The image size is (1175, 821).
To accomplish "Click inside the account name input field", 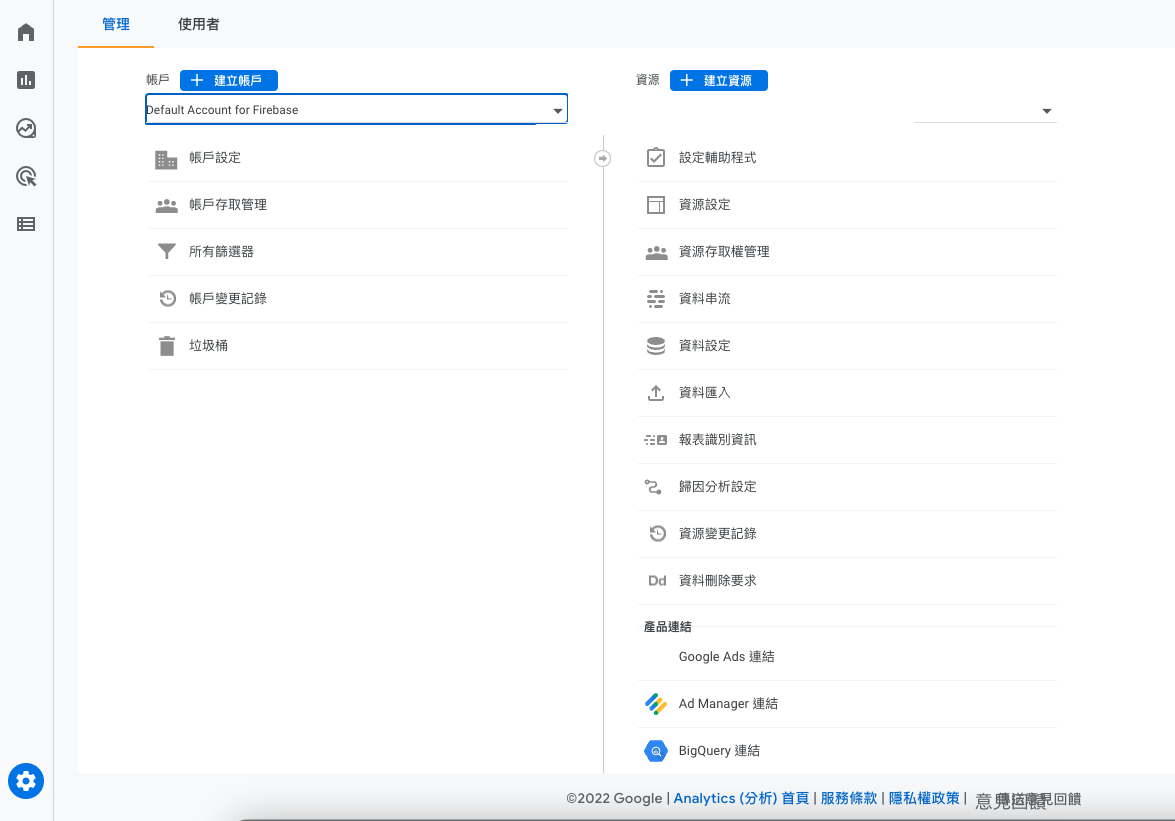I will coord(330,109).
